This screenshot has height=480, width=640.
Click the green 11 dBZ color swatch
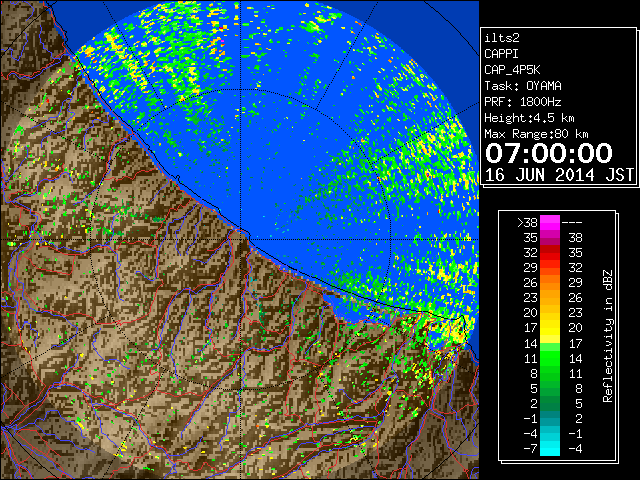point(550,358)
